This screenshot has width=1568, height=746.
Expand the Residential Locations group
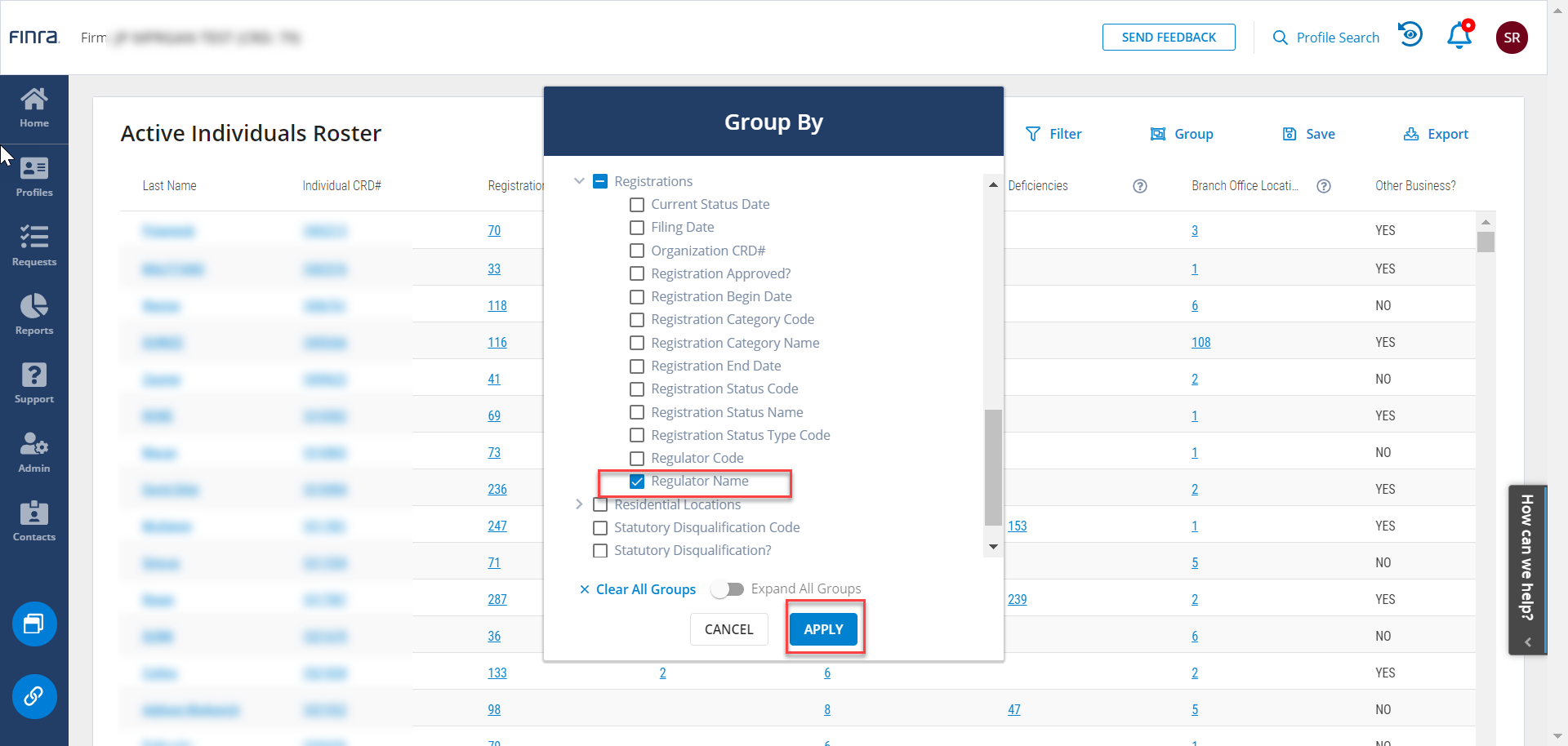pyautogui.click(x=579, y=504)
